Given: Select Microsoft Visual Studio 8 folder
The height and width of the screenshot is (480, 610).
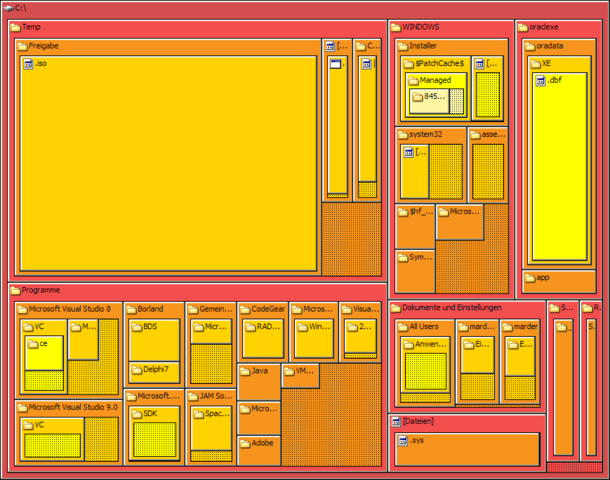Looking at the screenshot, I should tap(68, 350).
